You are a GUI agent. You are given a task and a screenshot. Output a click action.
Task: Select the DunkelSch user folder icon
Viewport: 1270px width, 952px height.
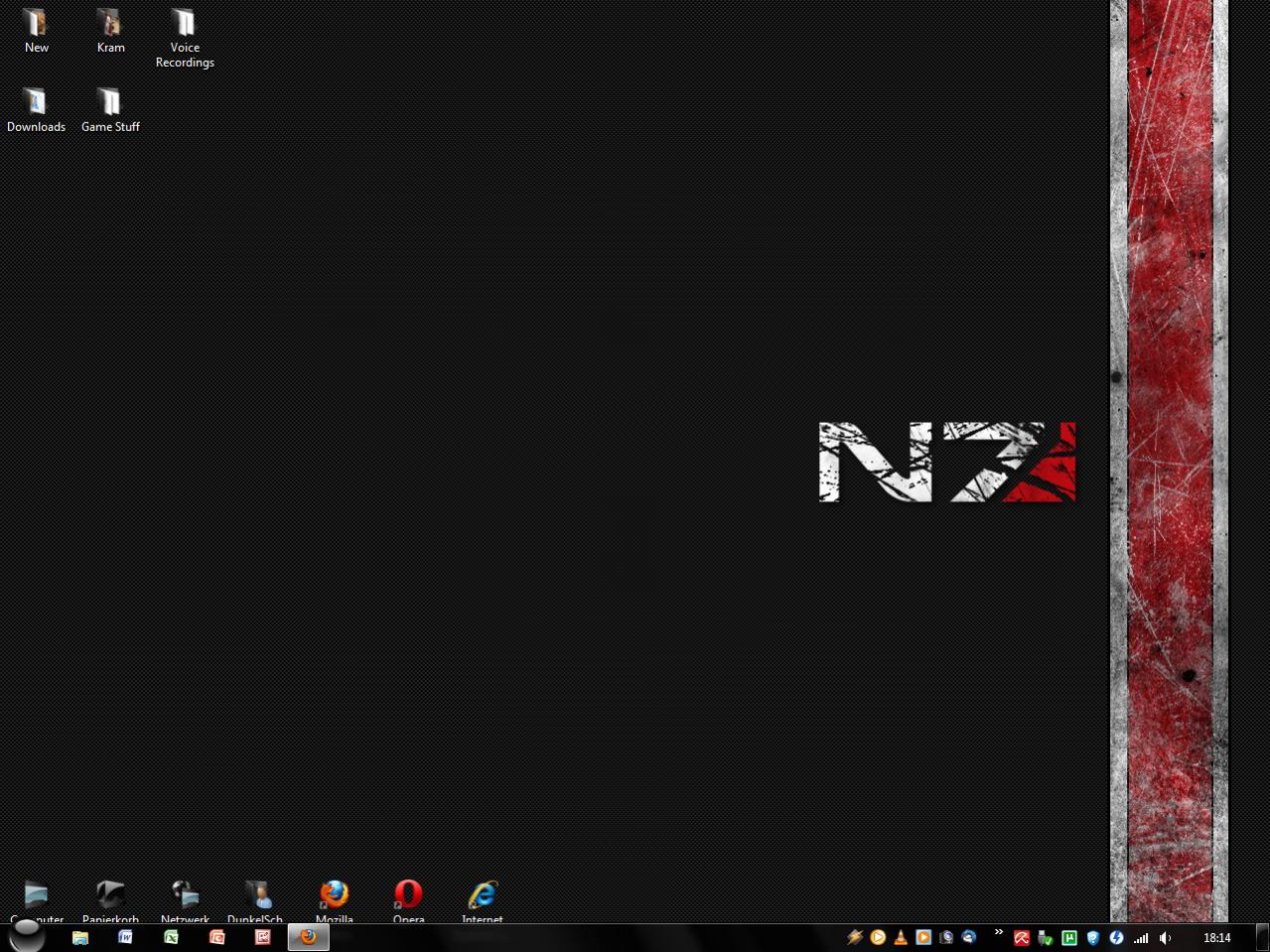click(255, 901)
